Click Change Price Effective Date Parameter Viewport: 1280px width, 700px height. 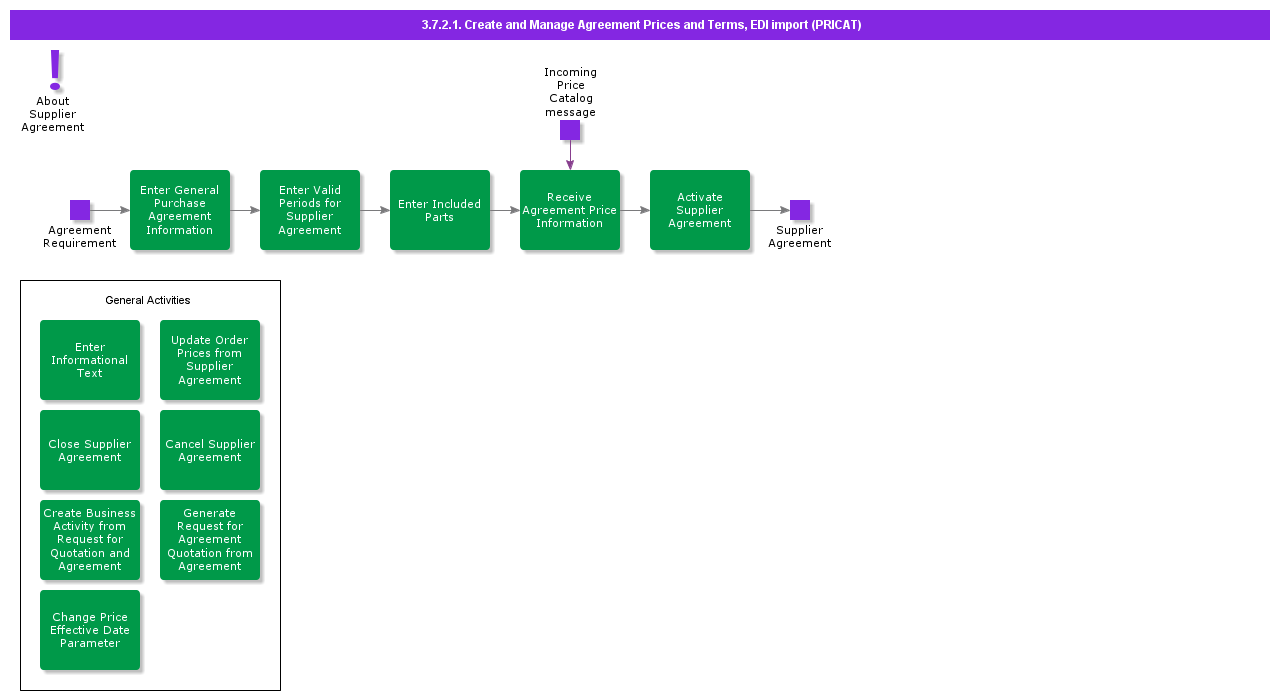coord(90,630)
